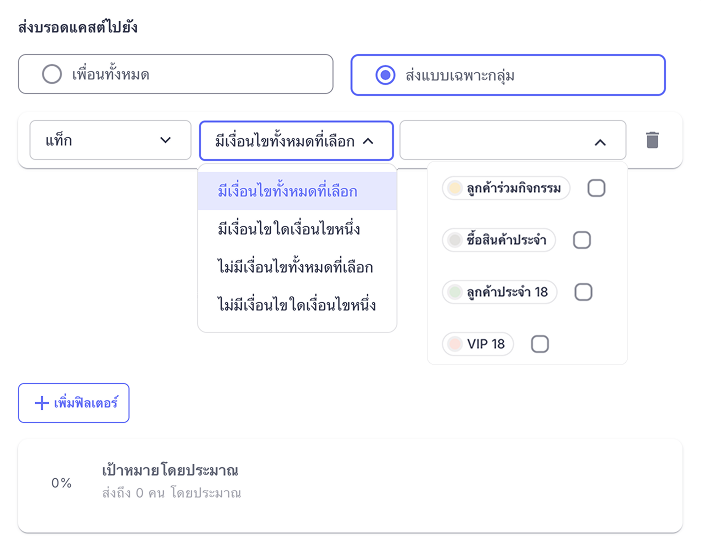Check the ลูกค้าประจำ 18 tag checkbox

pyautogui.click(x=584, y=292)
